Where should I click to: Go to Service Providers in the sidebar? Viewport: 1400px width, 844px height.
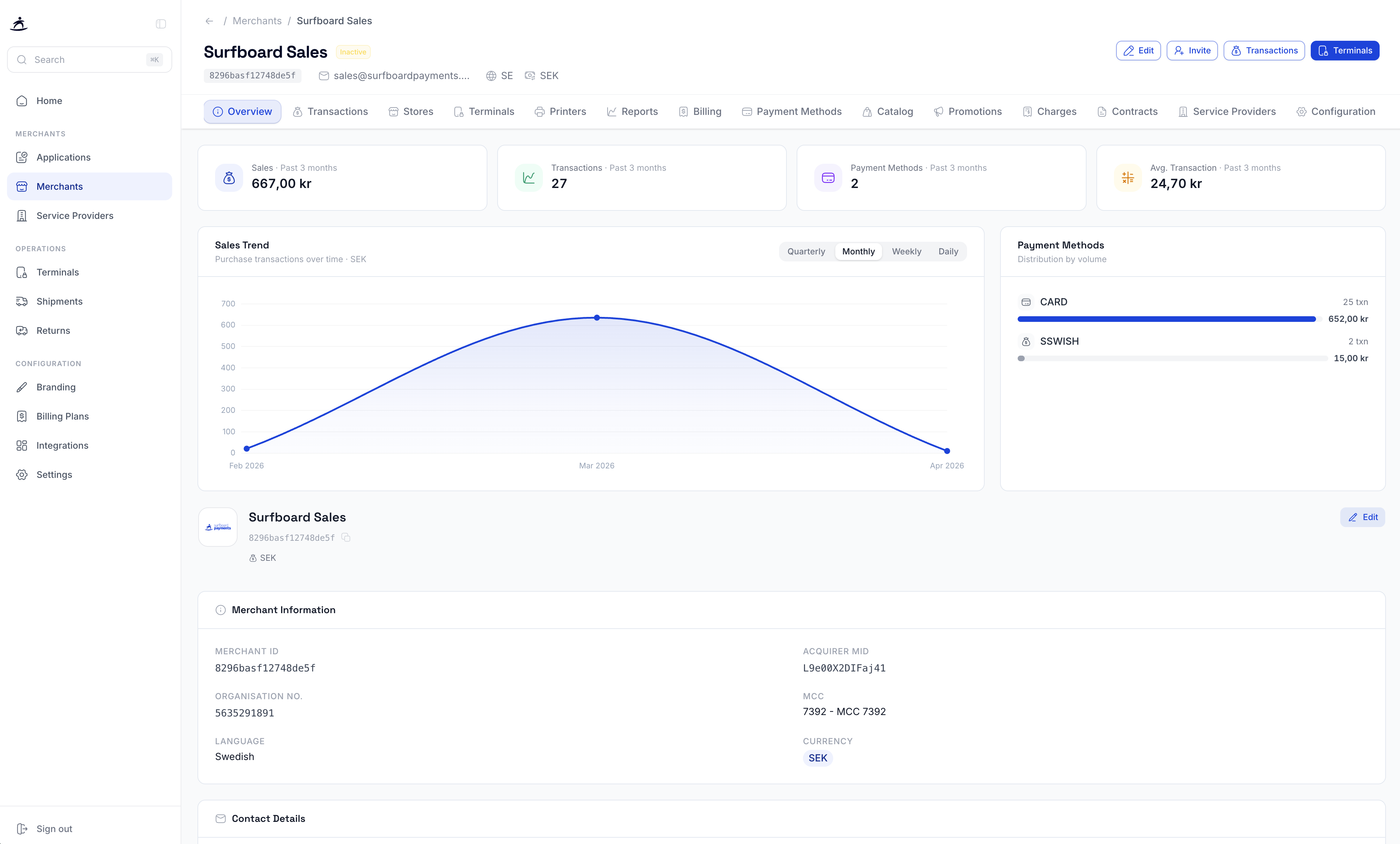point(75,215)
